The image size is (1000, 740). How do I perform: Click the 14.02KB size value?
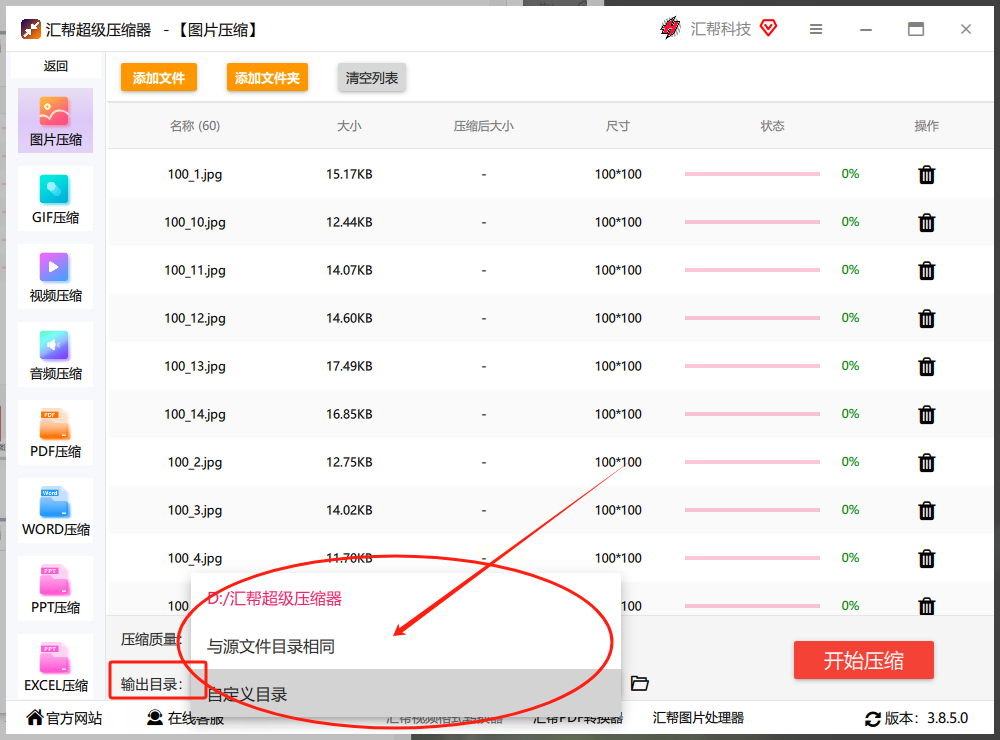point(349,510)
